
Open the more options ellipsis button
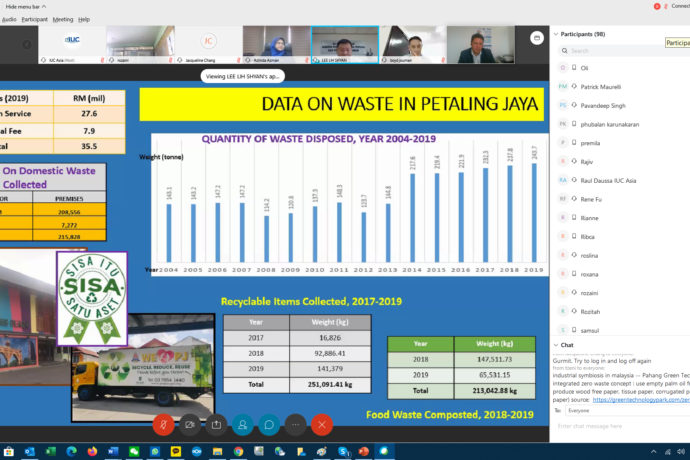(x=295, y=425)
